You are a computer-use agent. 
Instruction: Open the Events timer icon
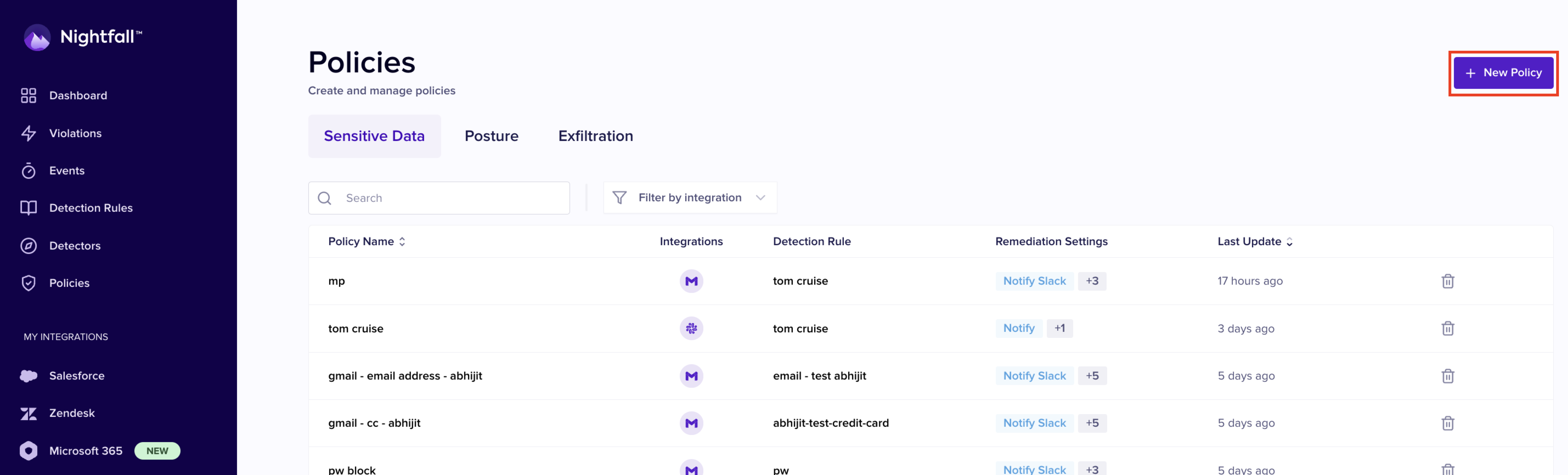coord(29,171)
